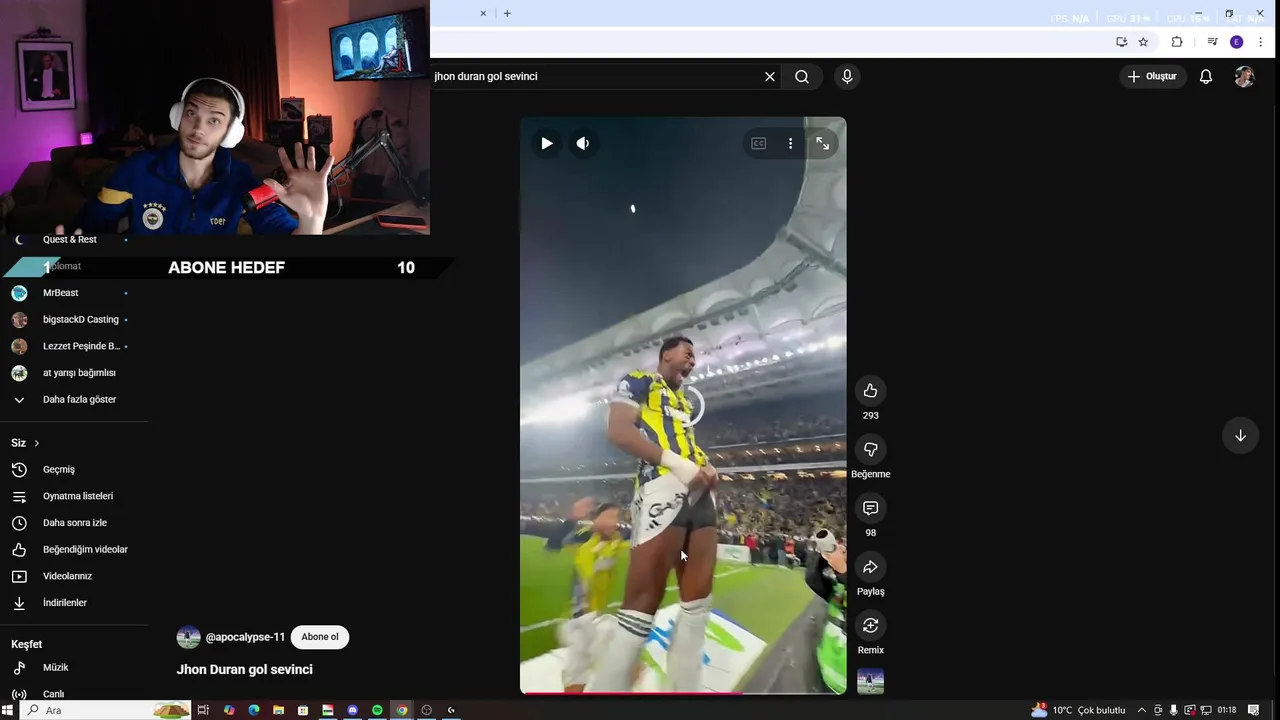This screenshot has height=720, width=1280.
Task: Open File Explorer from the taskbar
Action: [x=278, y=710]
